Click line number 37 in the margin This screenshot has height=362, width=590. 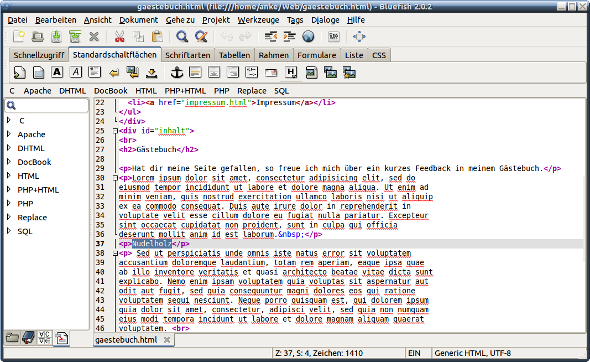tap(100, 243)
